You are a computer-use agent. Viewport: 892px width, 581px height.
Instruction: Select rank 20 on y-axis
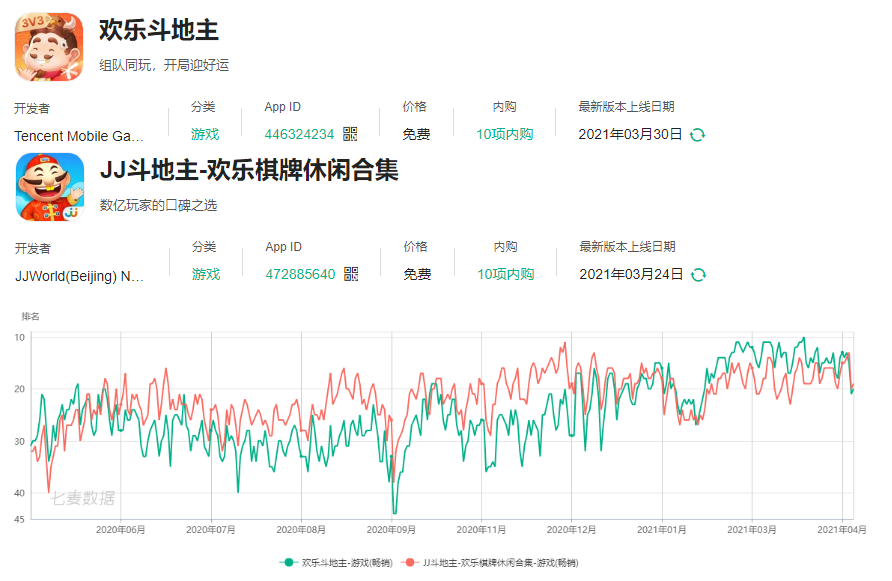click(x=20, y=389)
